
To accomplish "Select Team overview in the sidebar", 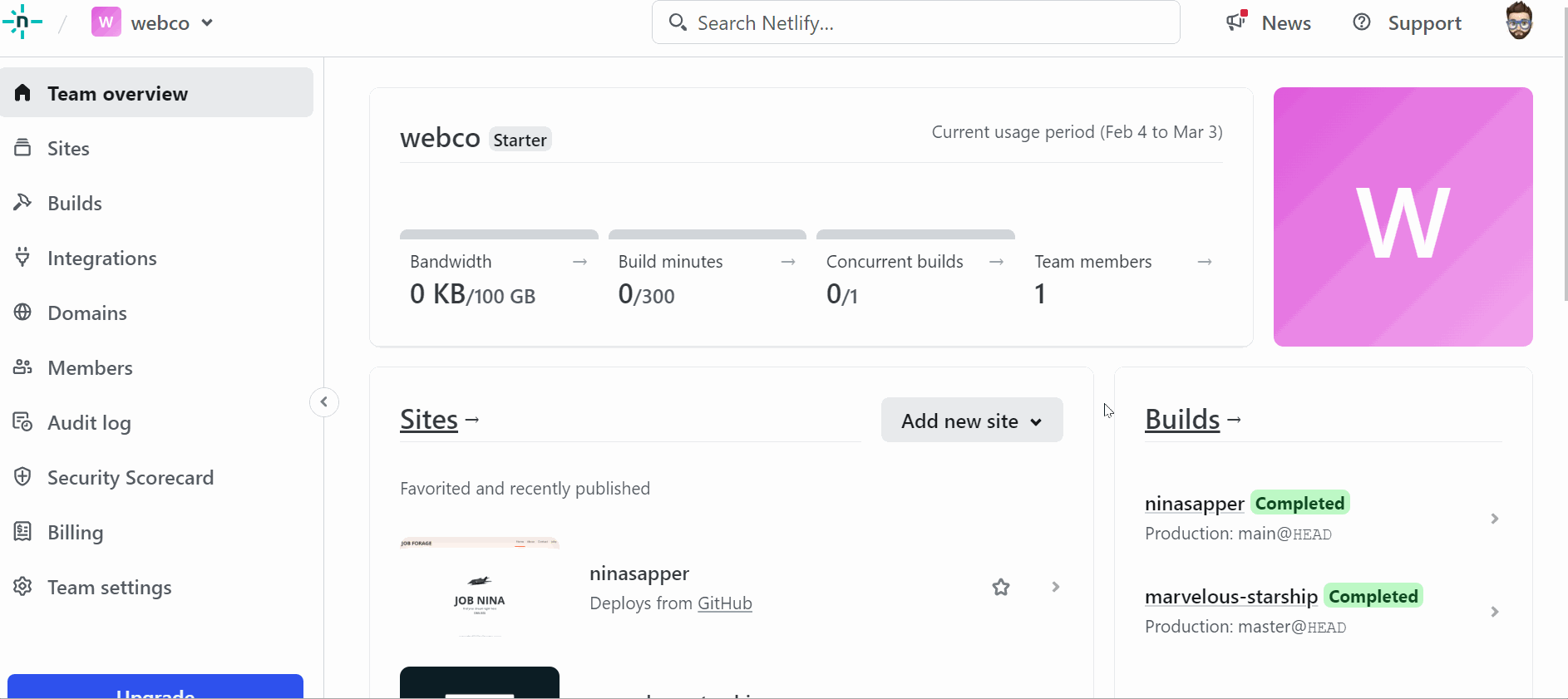I will pyautogui.click(x=156, y=93).
